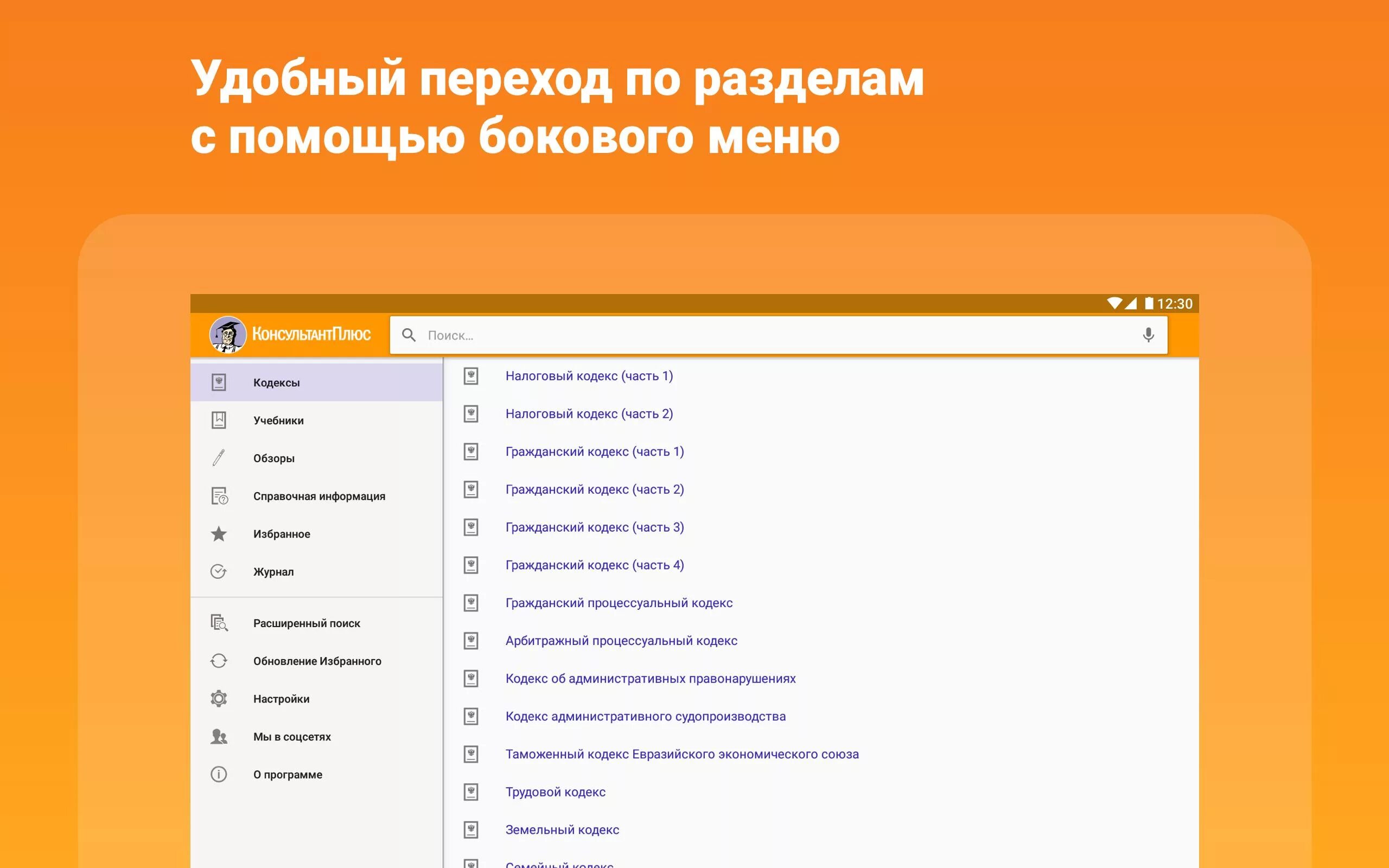The height and width of the screenshot is (868, 1389).
Task: Click the sync arrows icon Обновление Избранного
Action: point(219,661)
